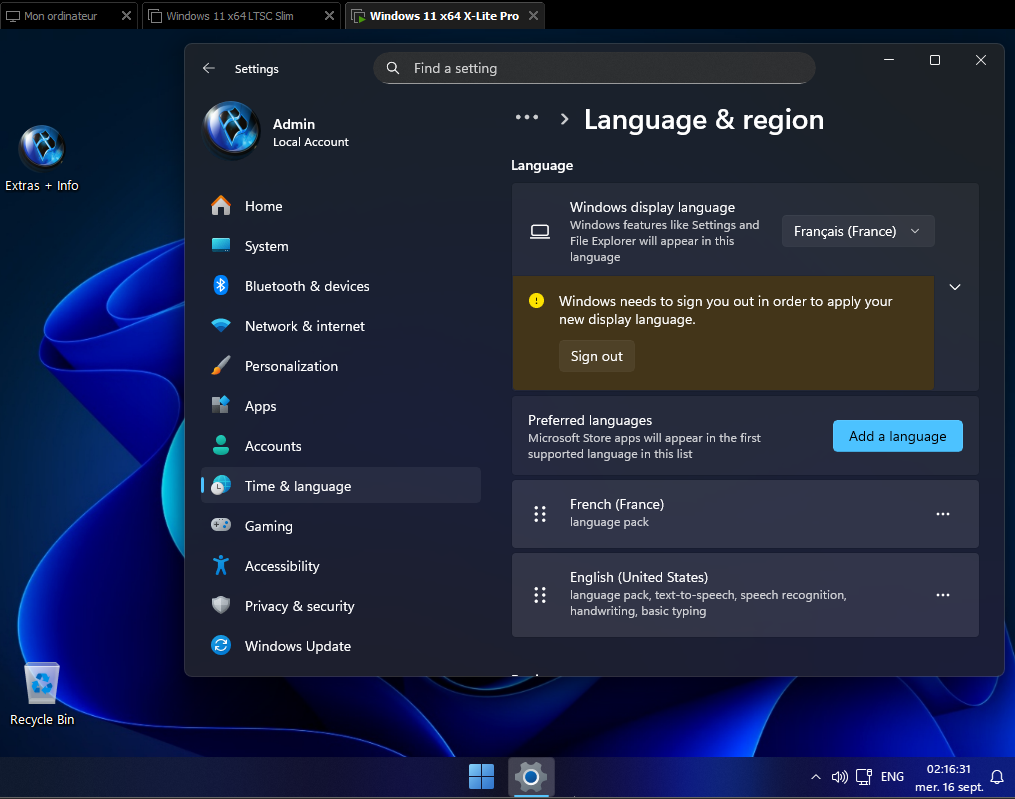Click the ENG input language indicator
1015x799 pixels.
pos(892,776)
